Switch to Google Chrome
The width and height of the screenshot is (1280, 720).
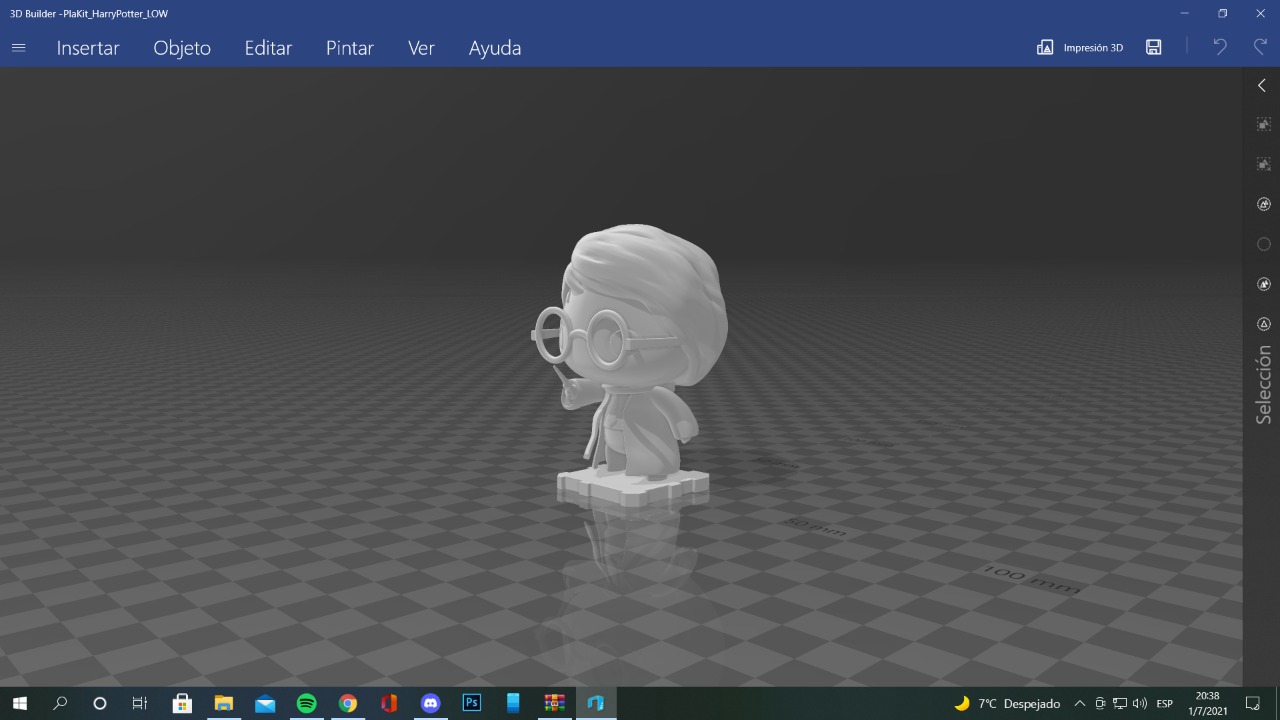[348, 703]
